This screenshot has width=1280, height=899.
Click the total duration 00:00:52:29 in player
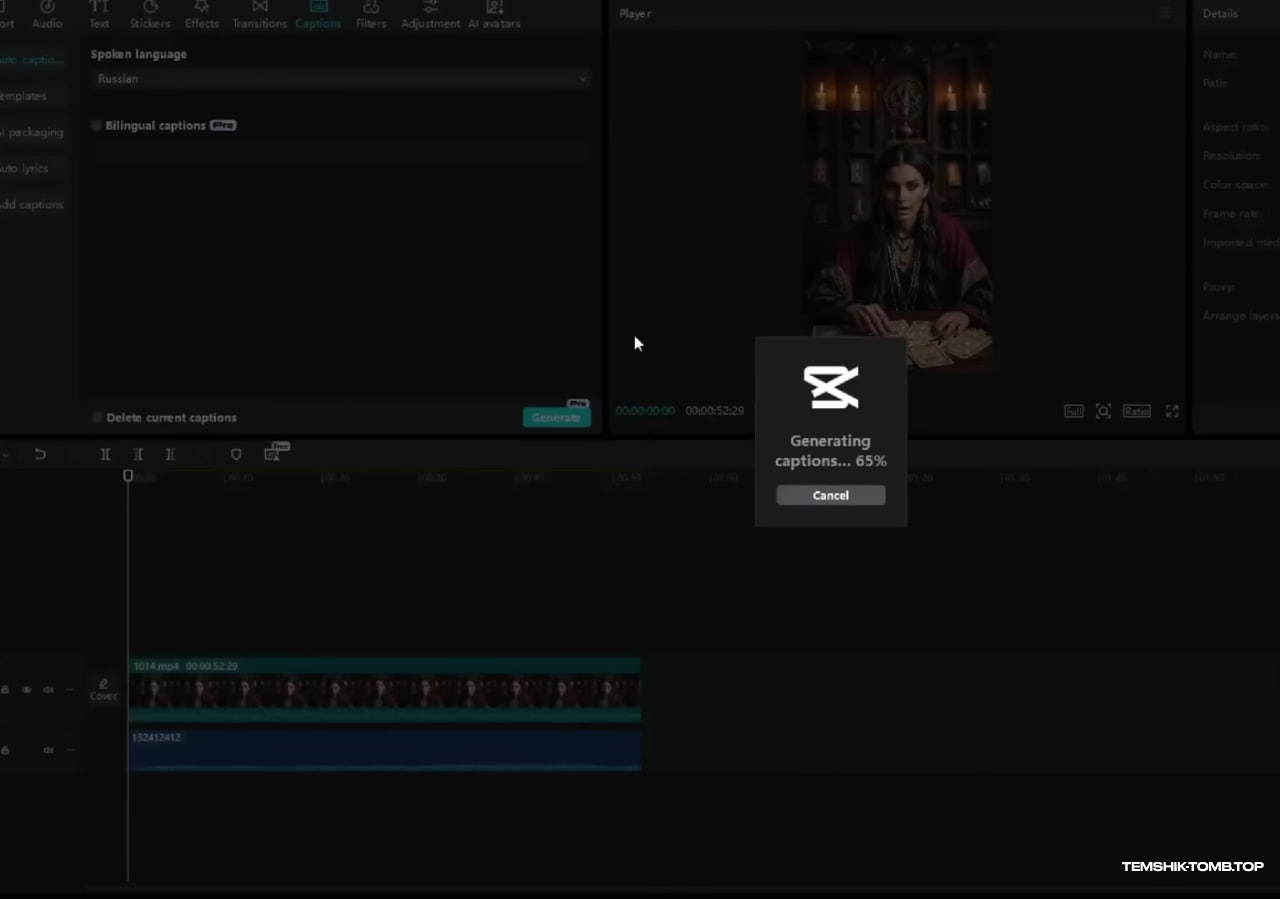click(714, 411)
